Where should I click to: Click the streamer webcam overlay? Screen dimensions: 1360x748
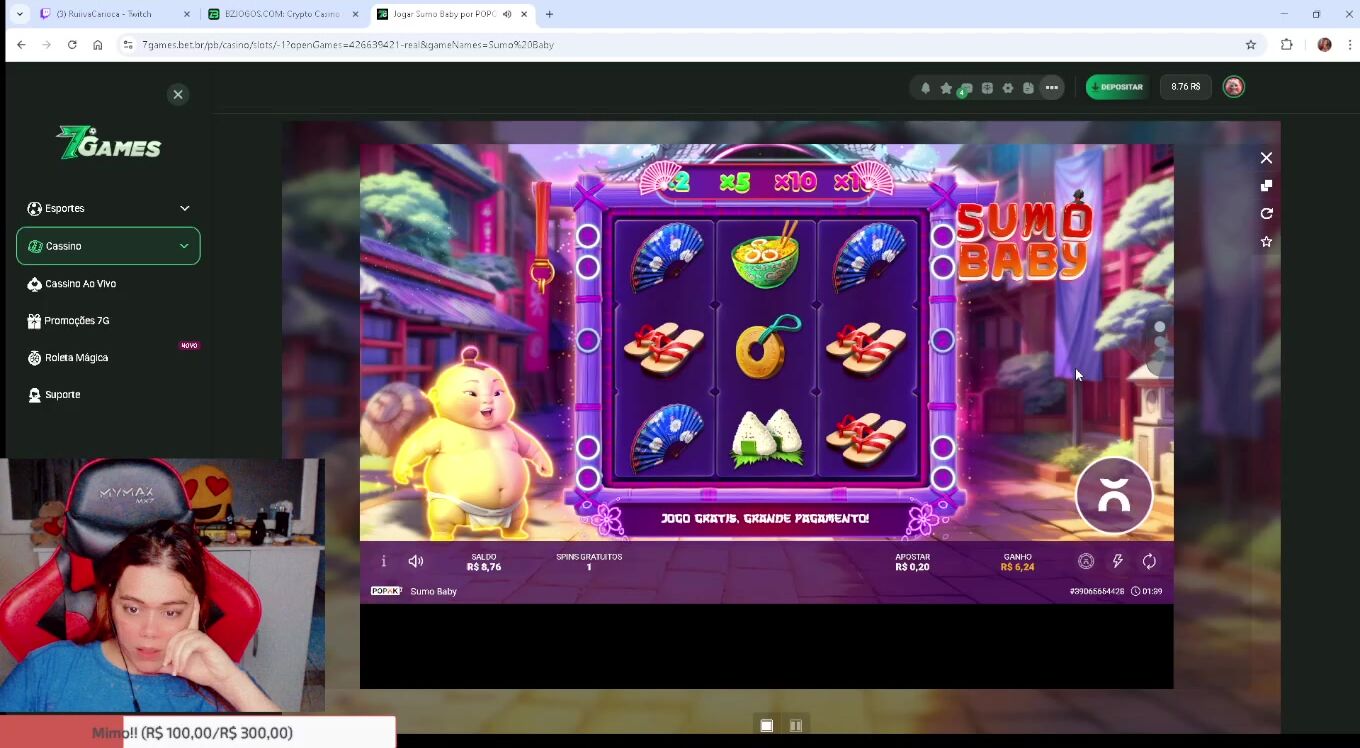[x=162, y=585]
